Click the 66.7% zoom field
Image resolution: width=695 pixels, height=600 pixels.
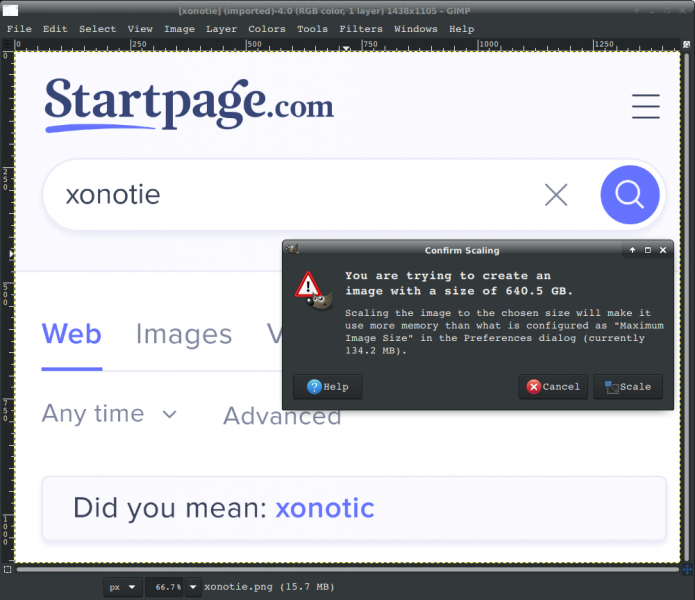[x=164, y=587]
